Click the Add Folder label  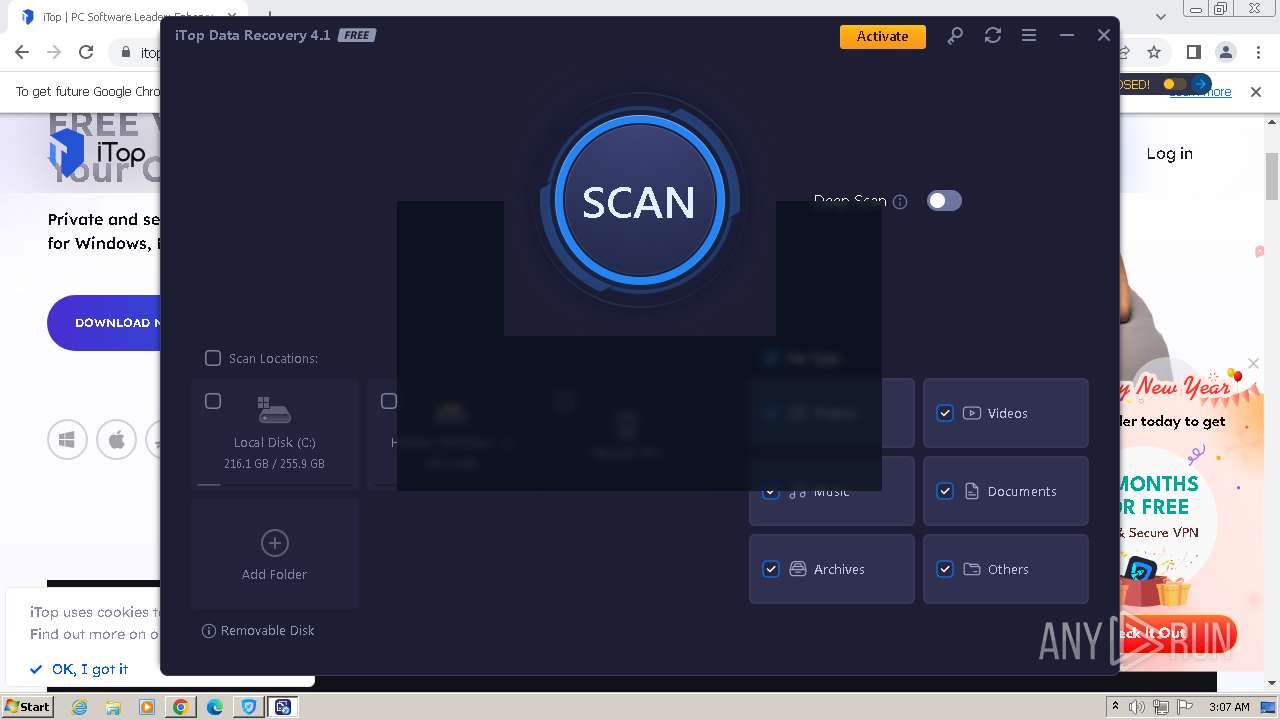274,574
